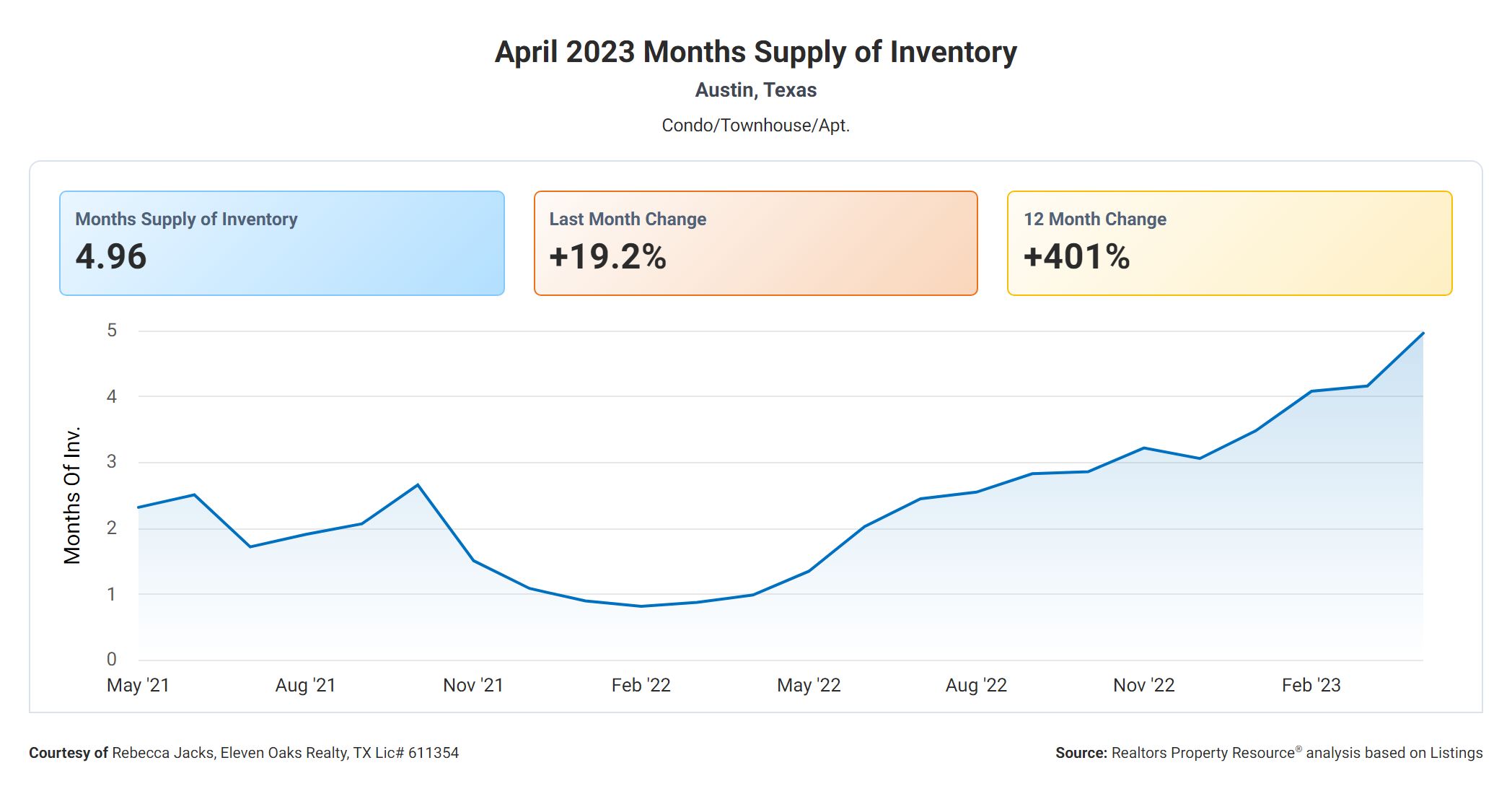The image size is (1512, 794).
Task: Click the Nov '22 x-axis label
Action: tap(1143, 685)
